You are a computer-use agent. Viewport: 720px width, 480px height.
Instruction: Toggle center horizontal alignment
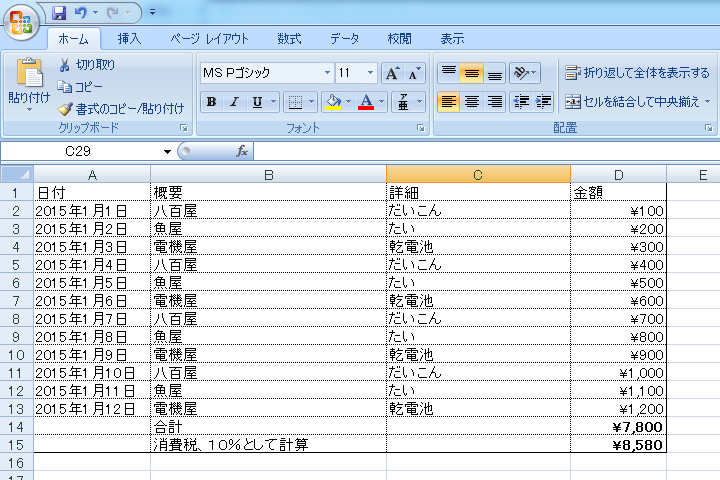tap(471, 101)
